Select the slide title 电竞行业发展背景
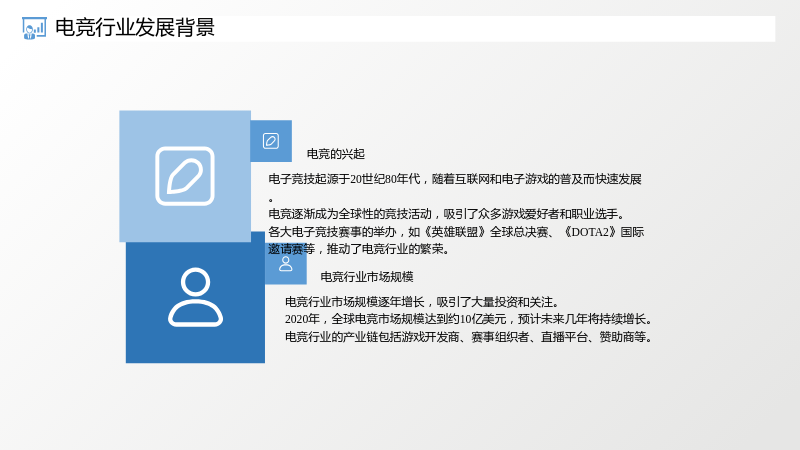Screen dimensions: 800x450 click(135, 28)
